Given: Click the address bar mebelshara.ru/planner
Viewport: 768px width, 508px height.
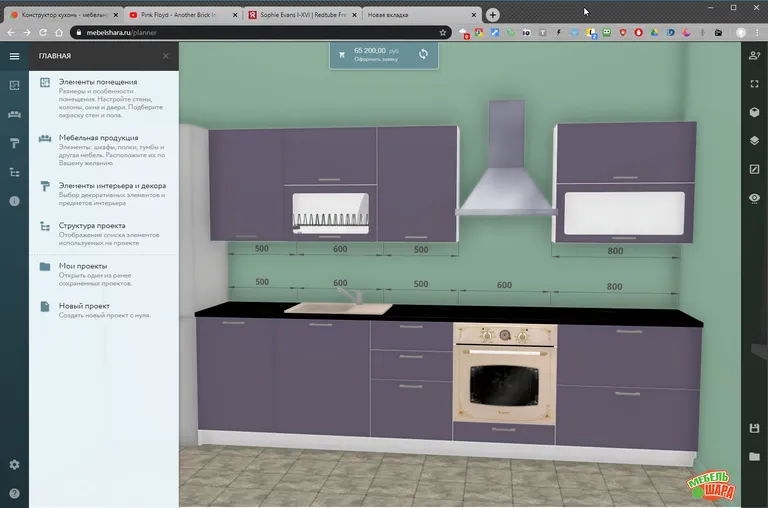Looking at the screenshot, I should click(260, 32).
